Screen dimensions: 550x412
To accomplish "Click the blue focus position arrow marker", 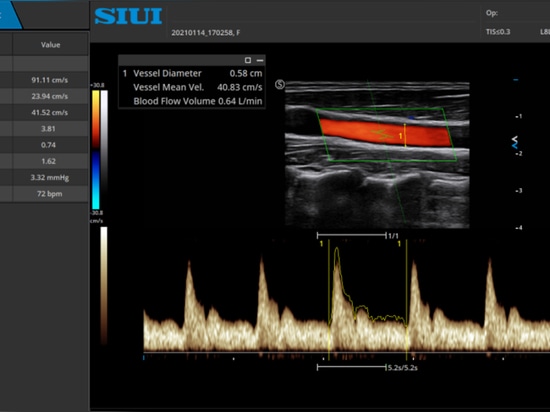I will tap(514, 142).
